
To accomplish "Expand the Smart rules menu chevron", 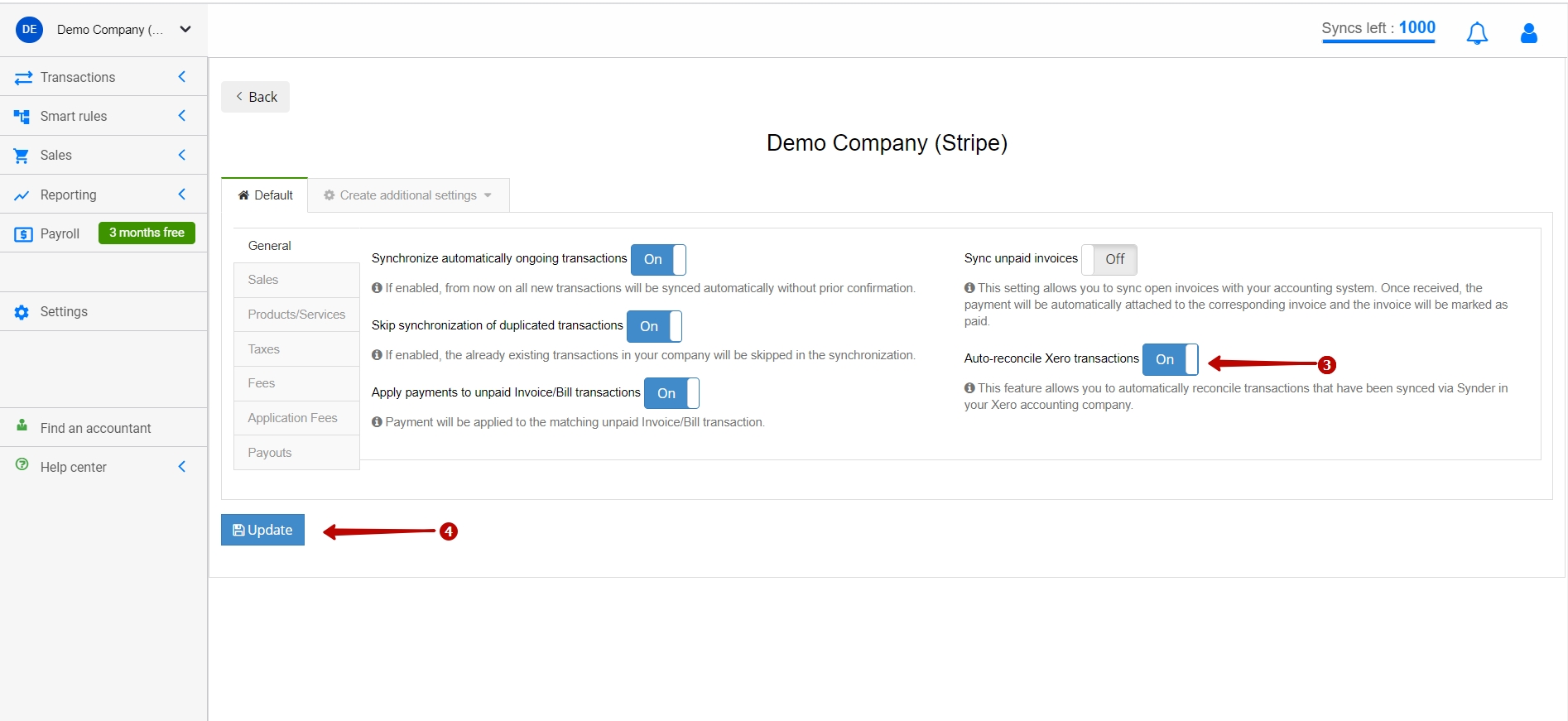I will coord(182,116).
